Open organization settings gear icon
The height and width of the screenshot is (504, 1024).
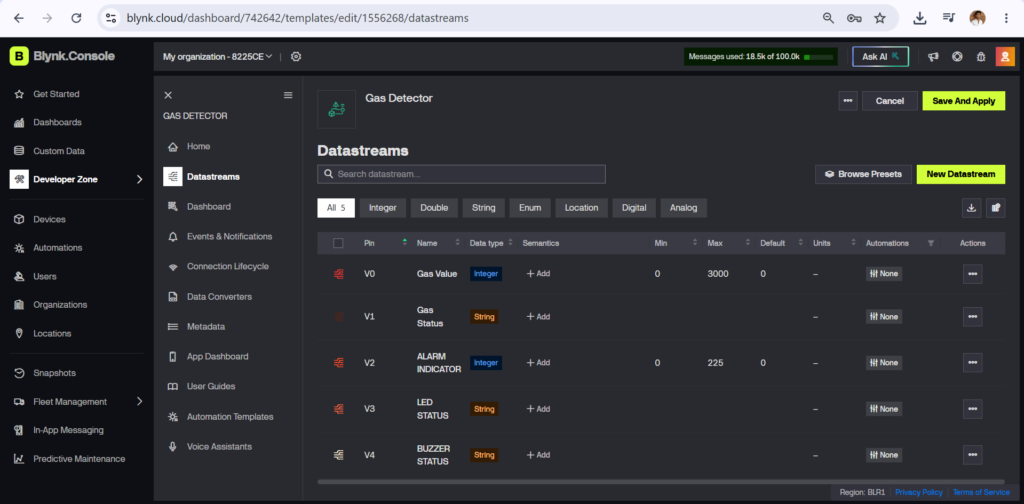click(x=296, y=57)
